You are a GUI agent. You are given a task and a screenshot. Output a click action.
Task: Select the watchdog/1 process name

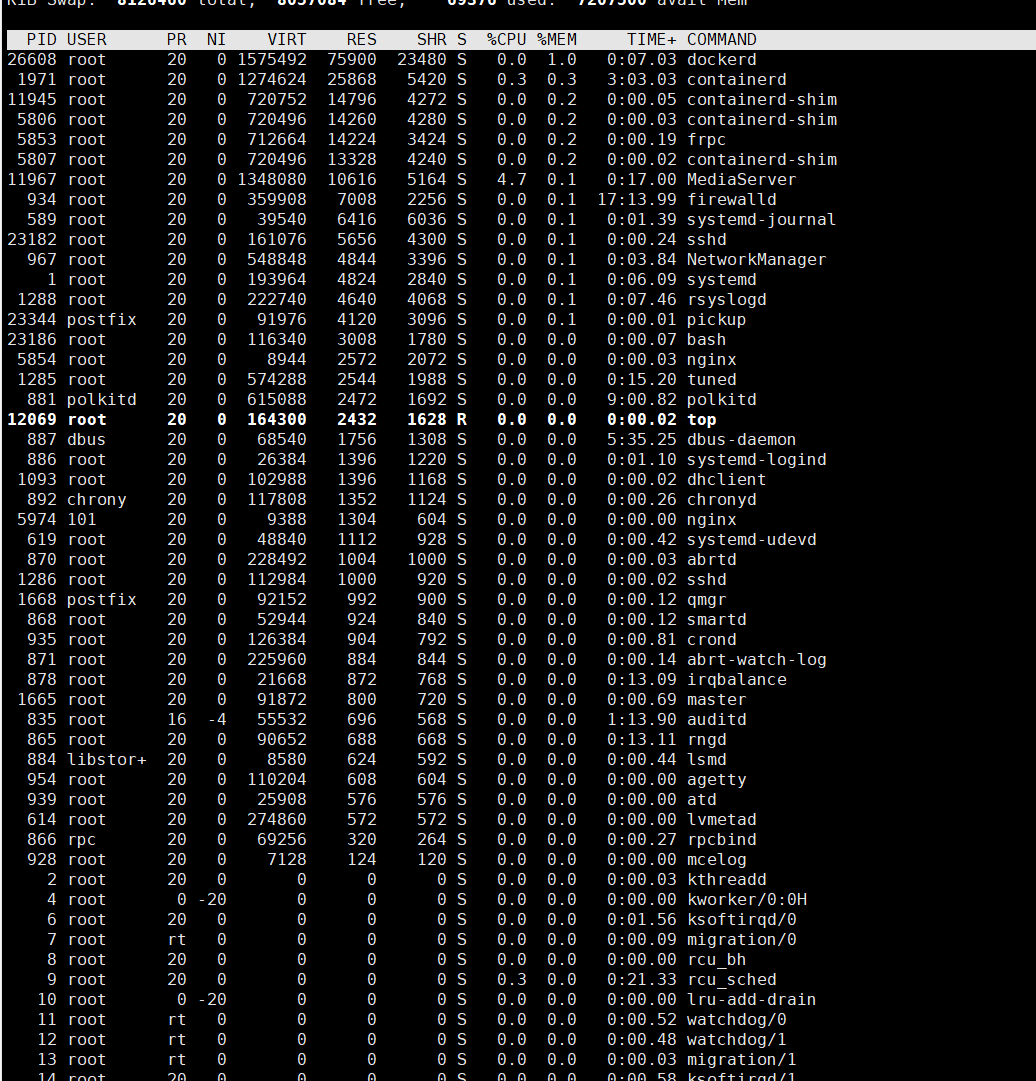tap(736, 1040)
